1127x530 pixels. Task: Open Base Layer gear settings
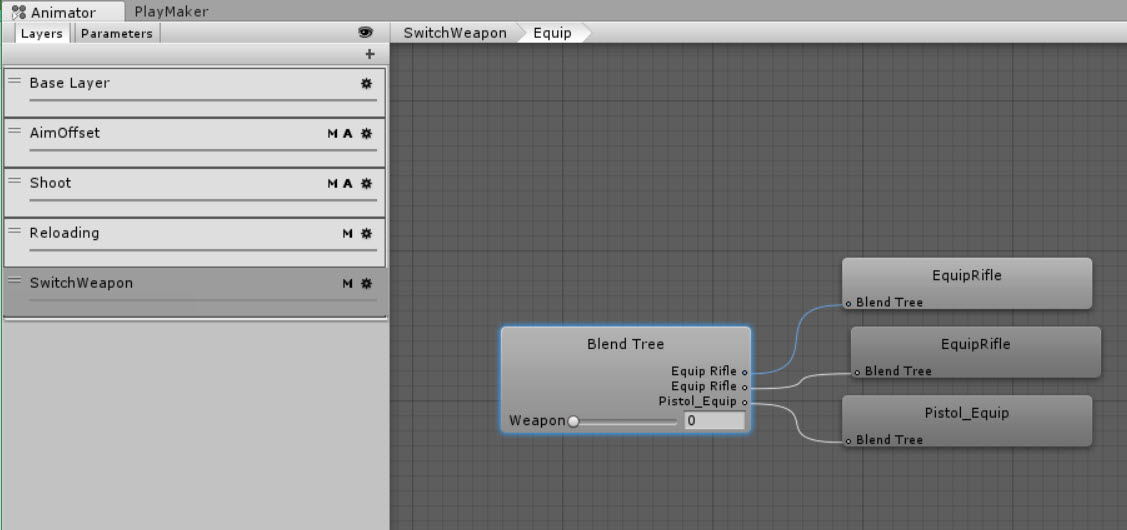(367, 83)
